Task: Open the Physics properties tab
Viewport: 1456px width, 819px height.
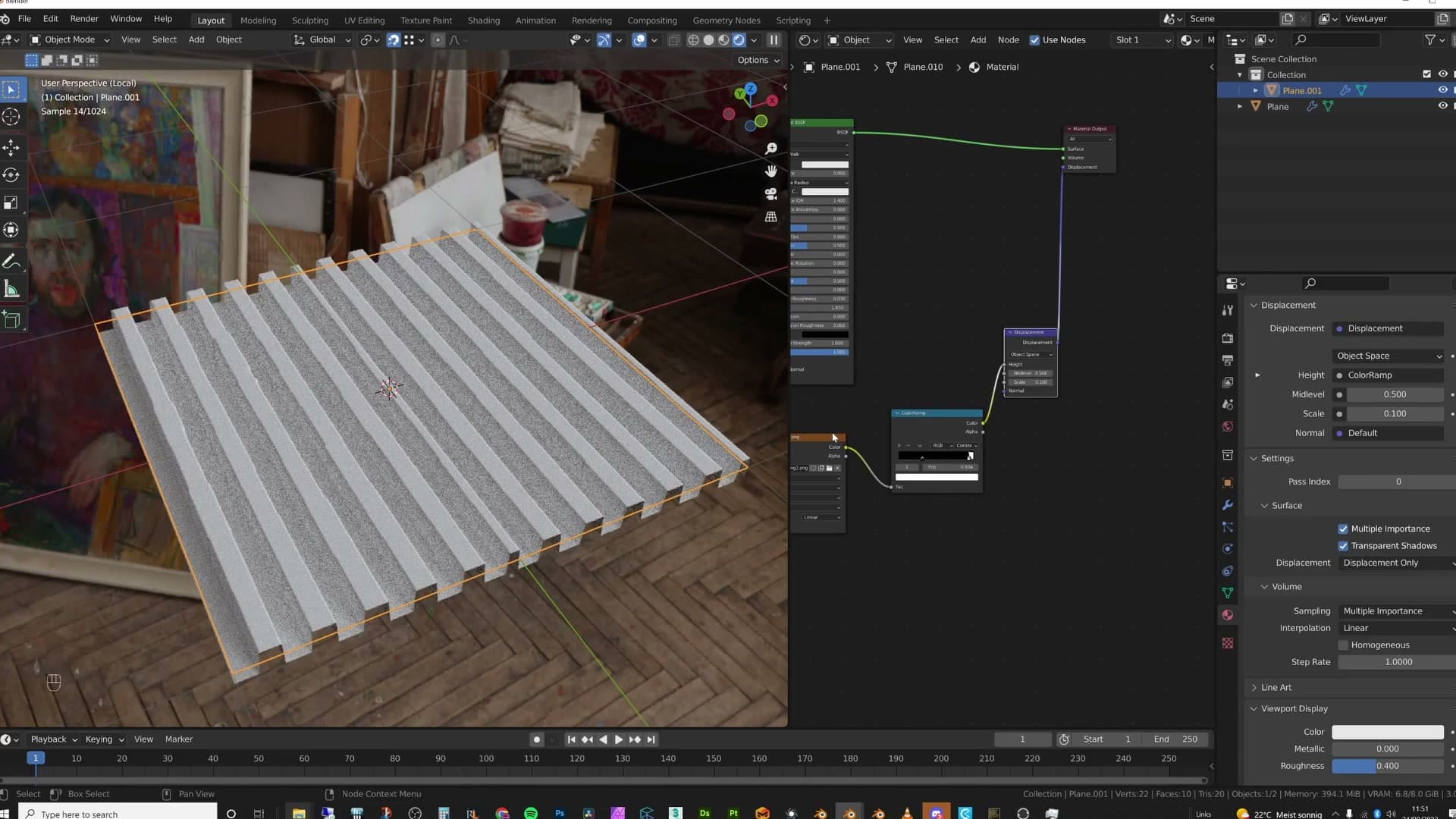Action: click(1228, 549)
